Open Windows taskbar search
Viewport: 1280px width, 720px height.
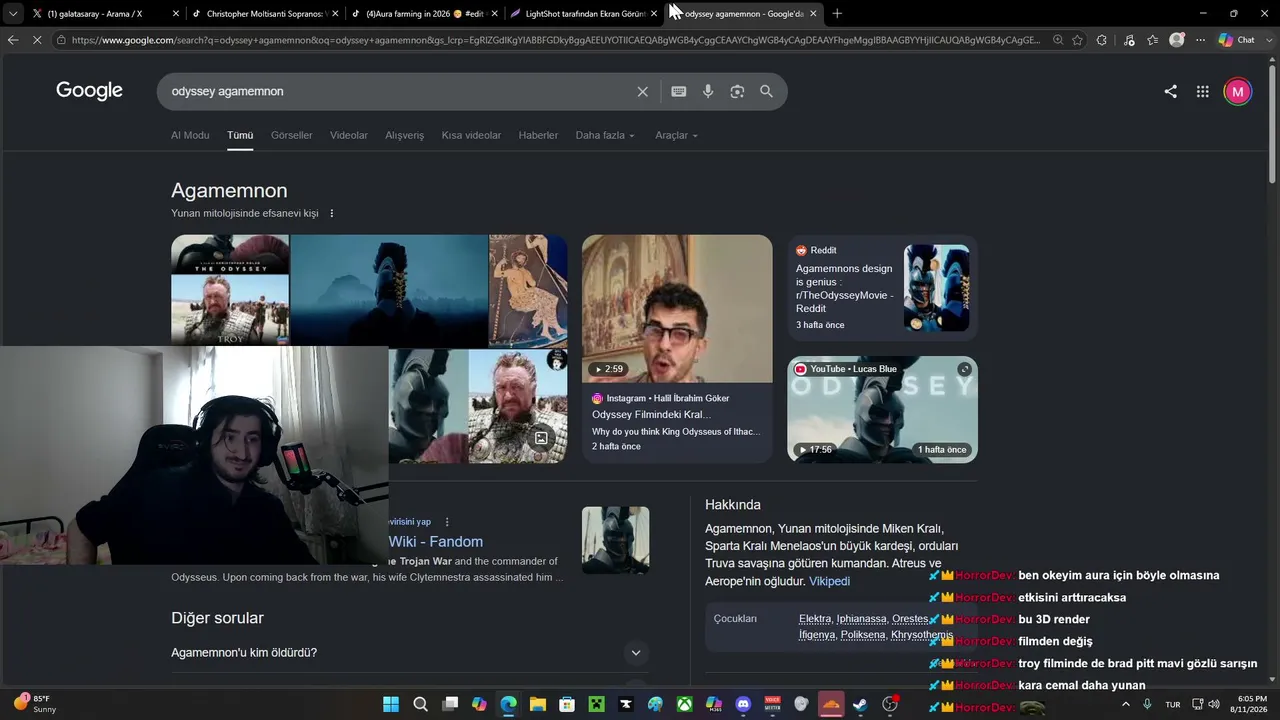pyautogui.click(x=421, y=704)
